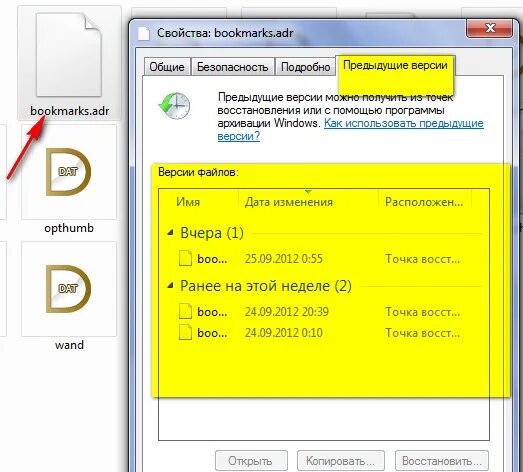
Task: Click the "opthumb" file name label
Action: 69,228
